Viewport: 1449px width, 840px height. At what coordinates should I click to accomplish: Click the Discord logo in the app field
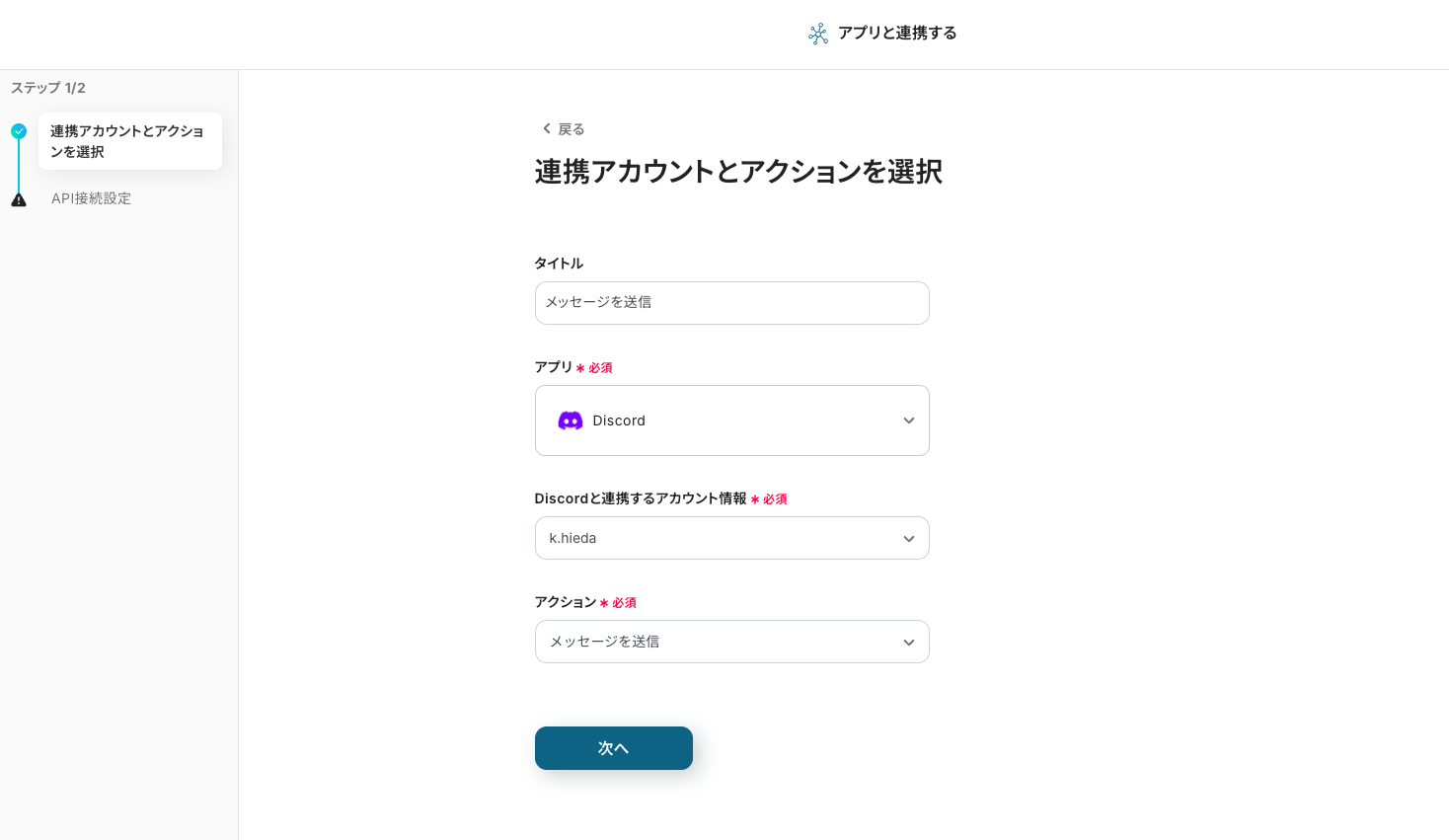coord(571,420)
